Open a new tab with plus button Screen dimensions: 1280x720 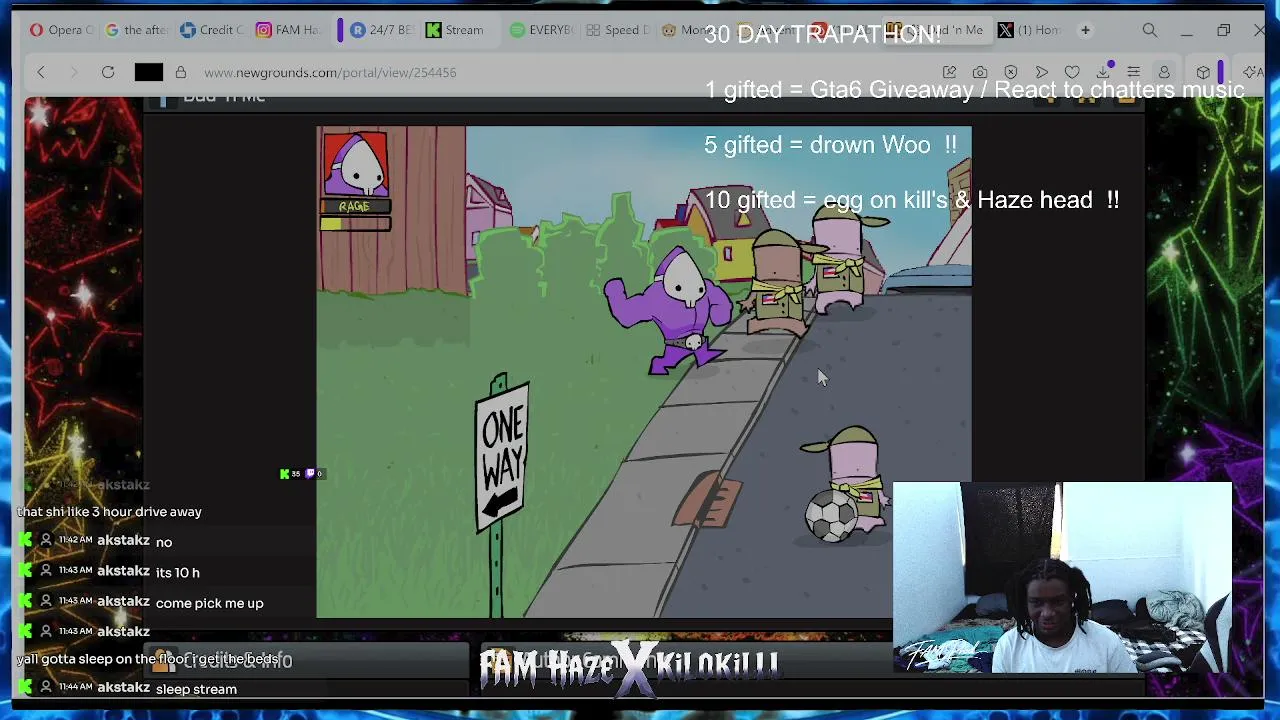pos(1085,30)
